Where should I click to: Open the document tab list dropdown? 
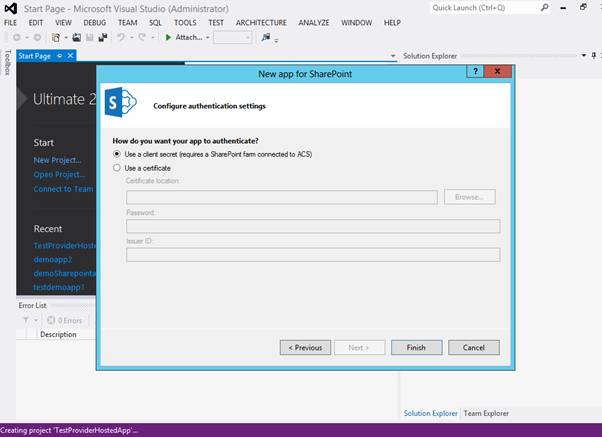click(x=393, y=56)
